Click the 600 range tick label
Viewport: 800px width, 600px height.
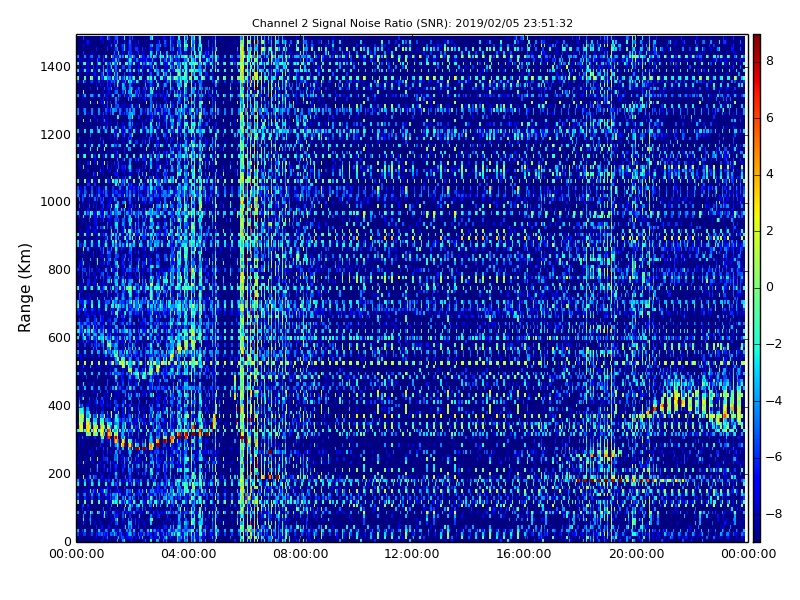pos(59,338)
